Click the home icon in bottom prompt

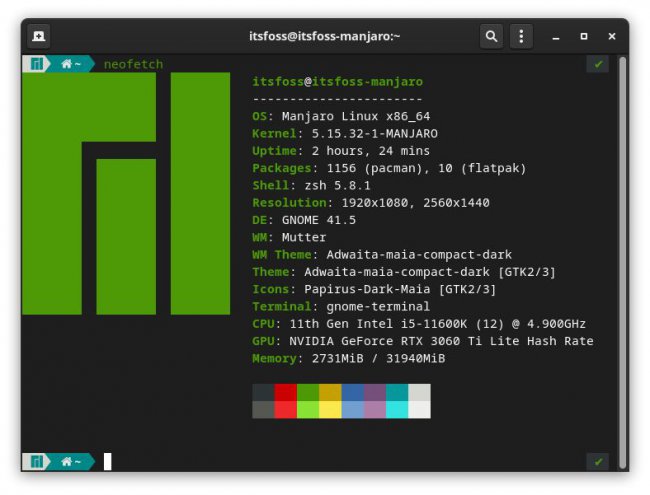point(66,461)
